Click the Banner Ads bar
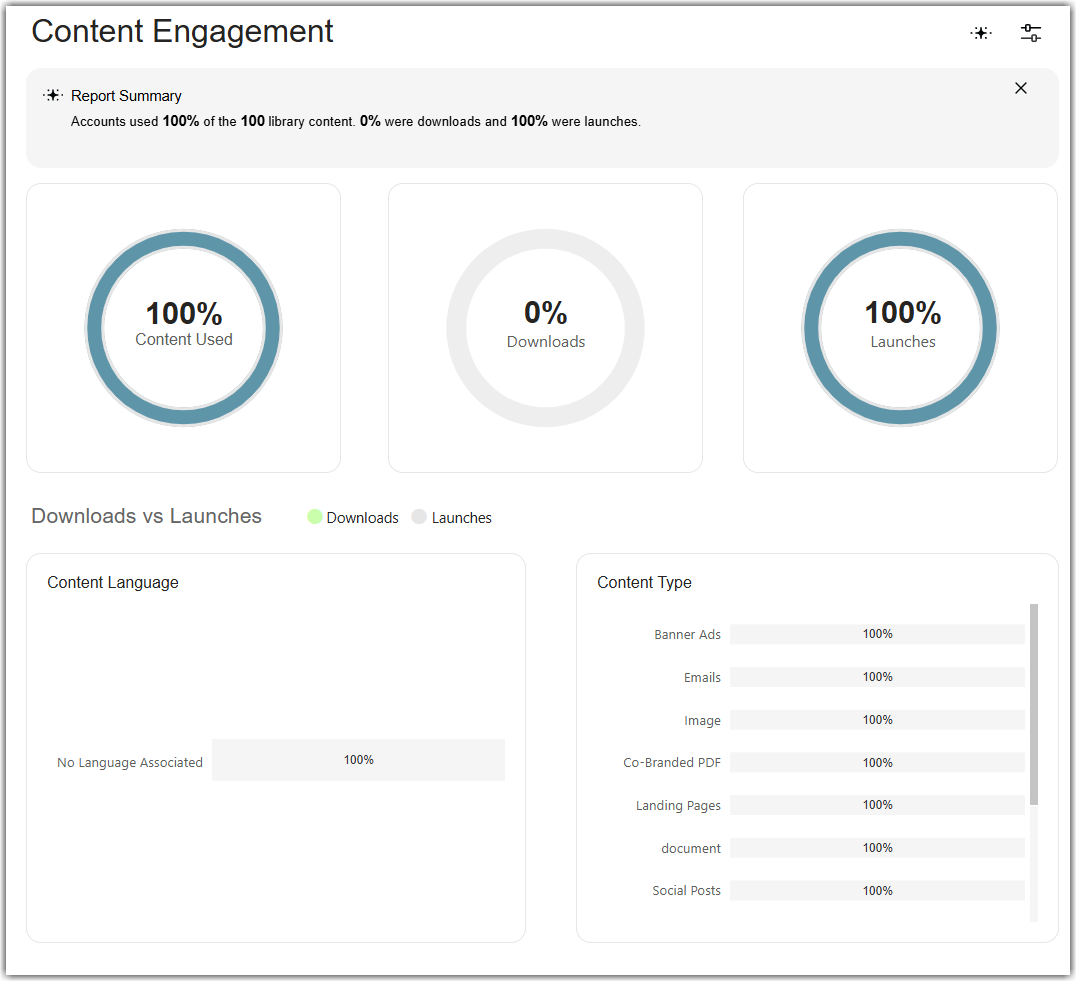 click(877, 634)
